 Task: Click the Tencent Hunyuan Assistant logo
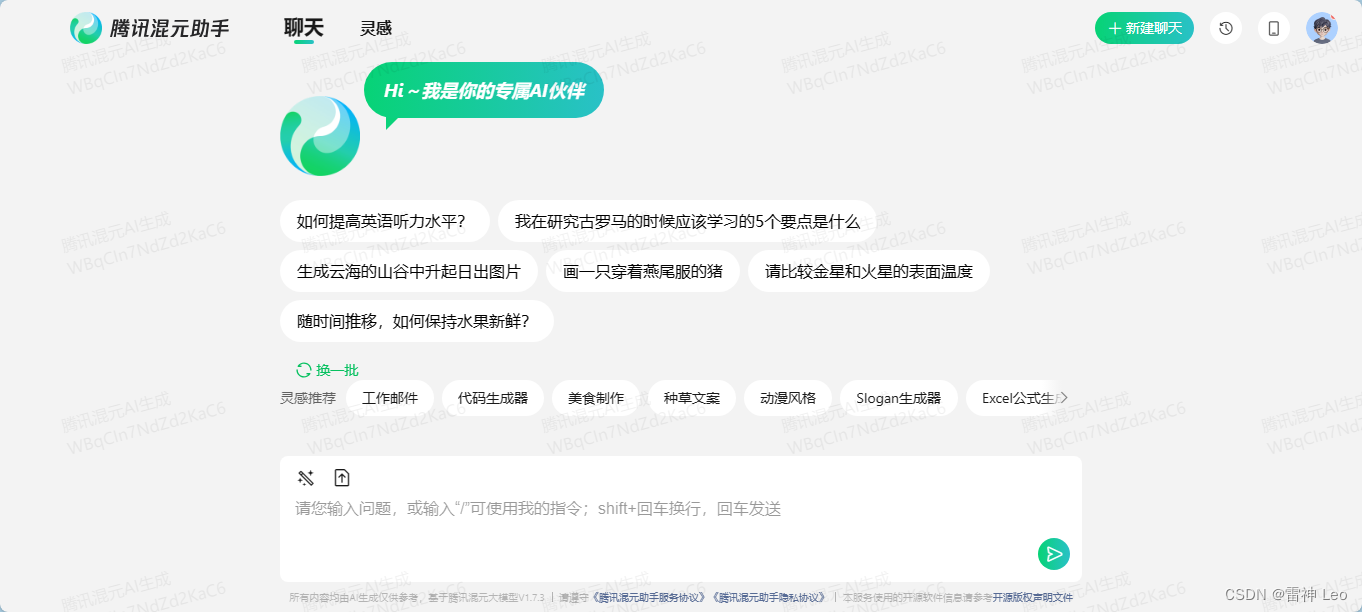tap(150, 28)
